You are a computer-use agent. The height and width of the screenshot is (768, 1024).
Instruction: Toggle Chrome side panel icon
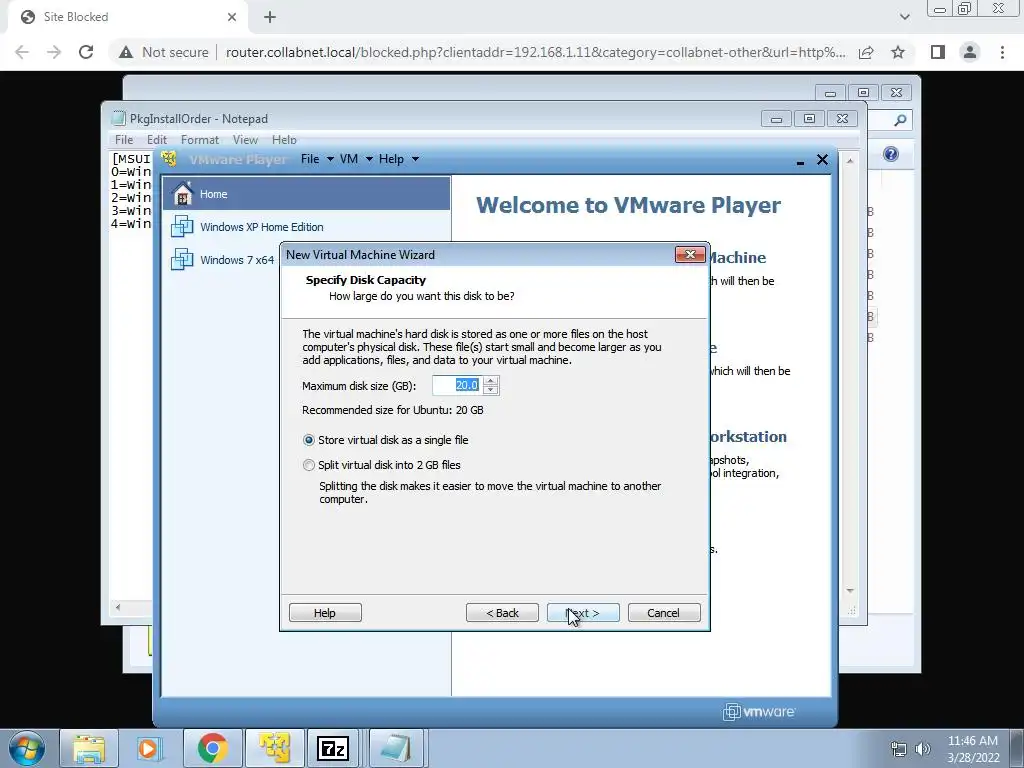click(x=938, y=52)
